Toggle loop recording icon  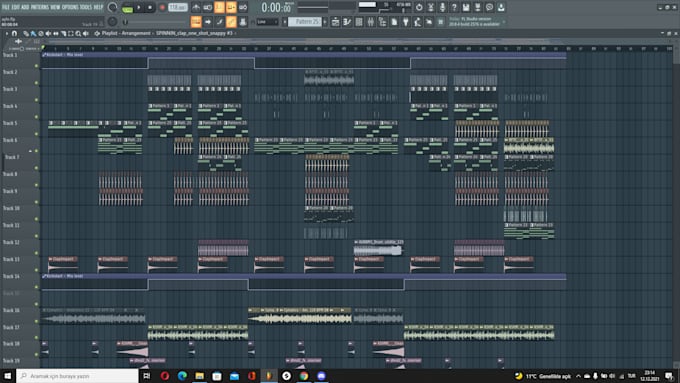[x=243, y=7]
